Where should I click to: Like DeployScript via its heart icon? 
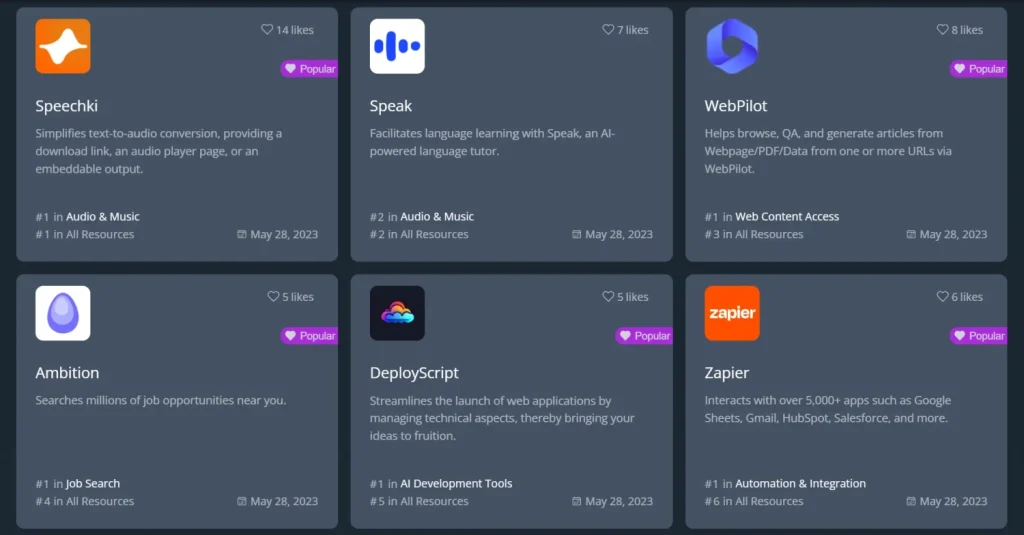click(x=608, y=297)
